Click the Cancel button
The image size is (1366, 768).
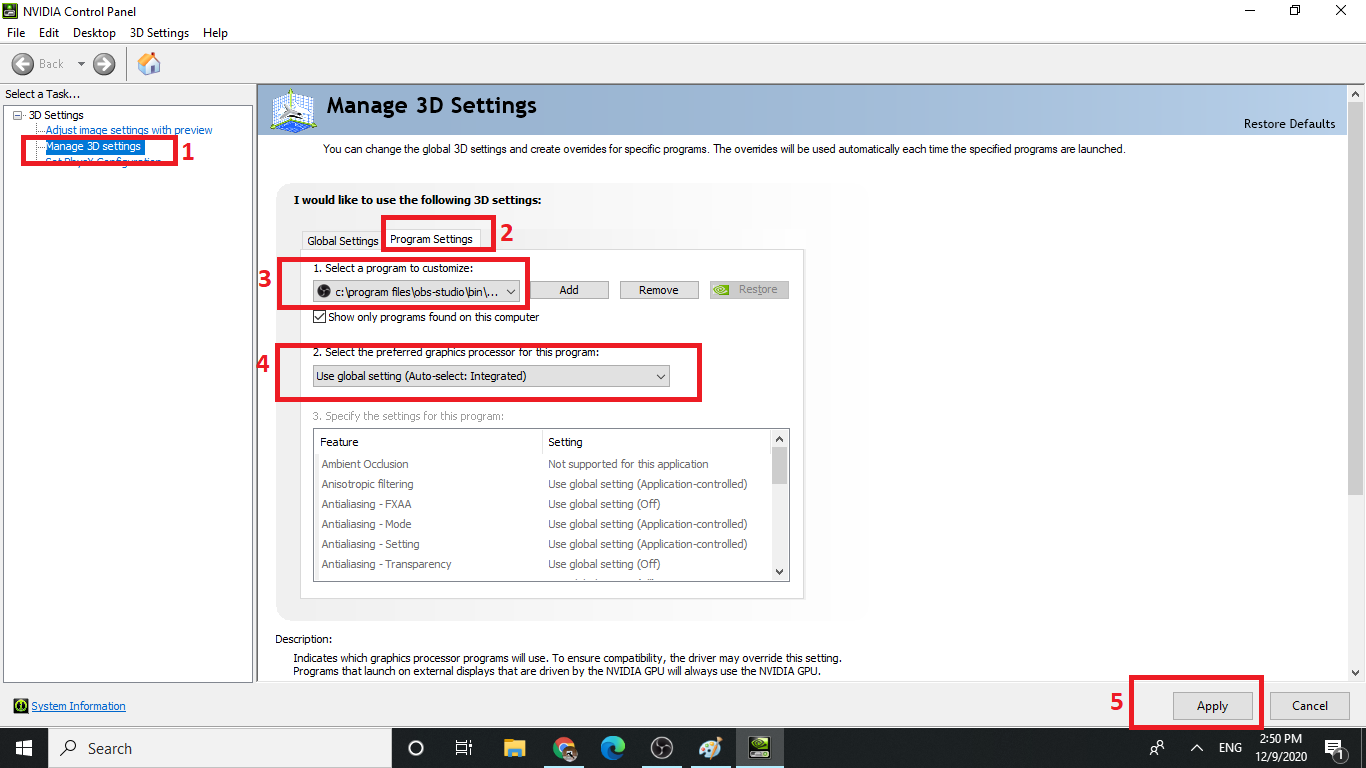pyautogui.click(x=1309, y=706)
